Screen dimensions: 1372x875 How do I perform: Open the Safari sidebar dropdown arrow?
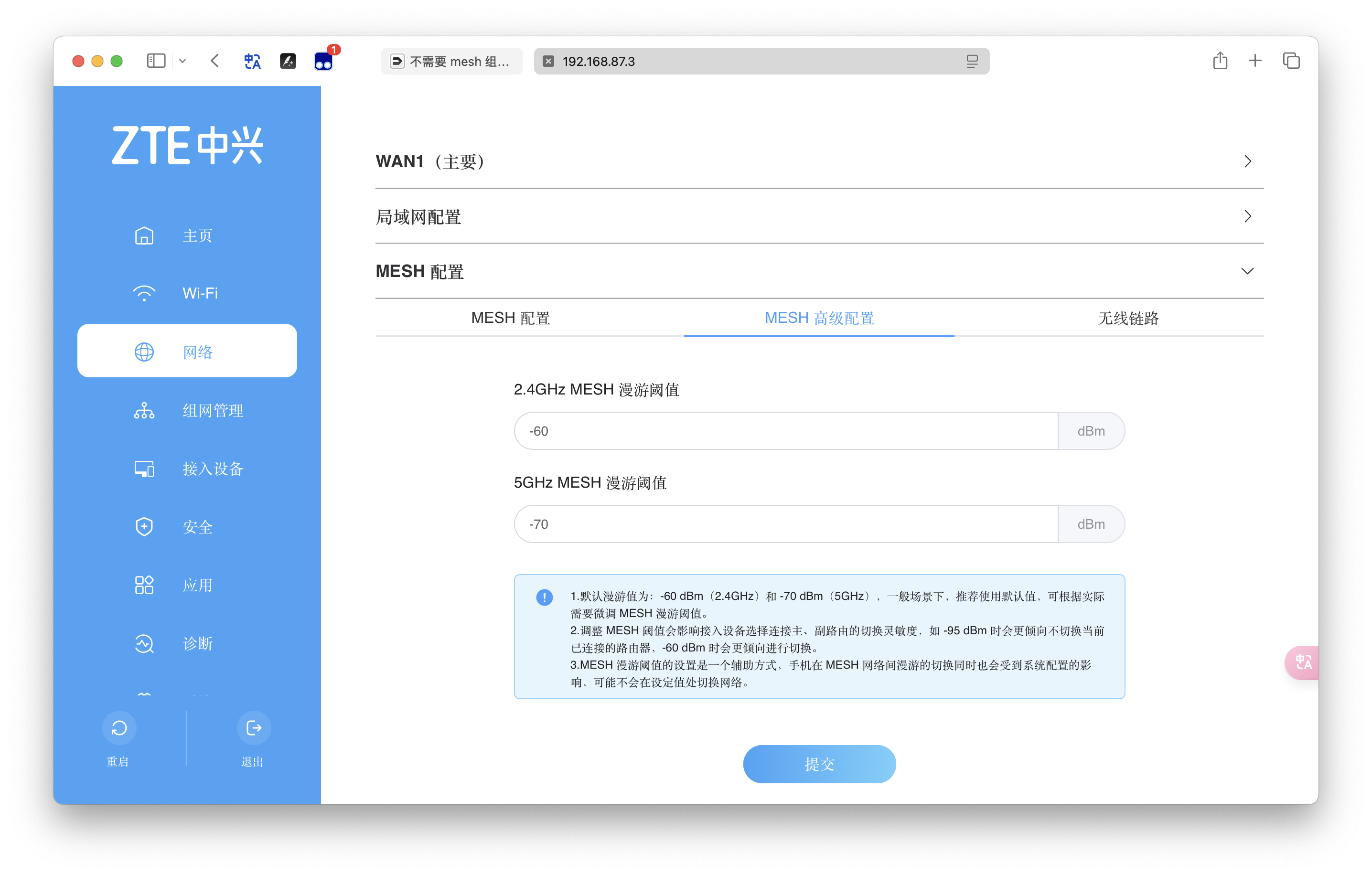pyautogui.click(x=182, y=61)
